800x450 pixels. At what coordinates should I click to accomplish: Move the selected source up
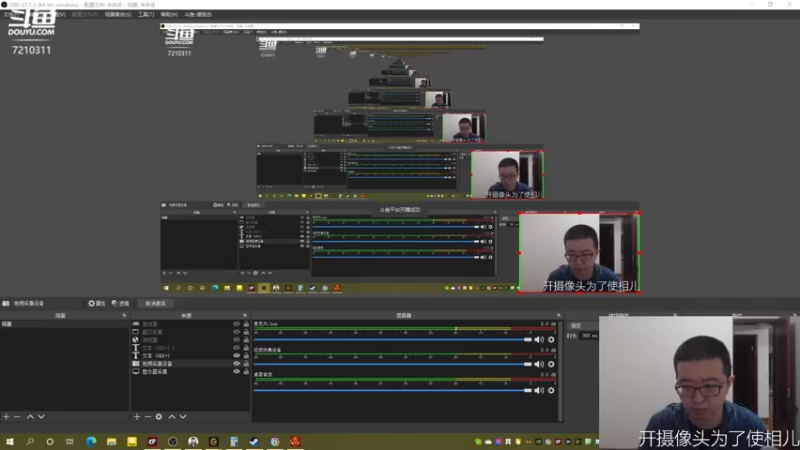click(x=172, y=417)
